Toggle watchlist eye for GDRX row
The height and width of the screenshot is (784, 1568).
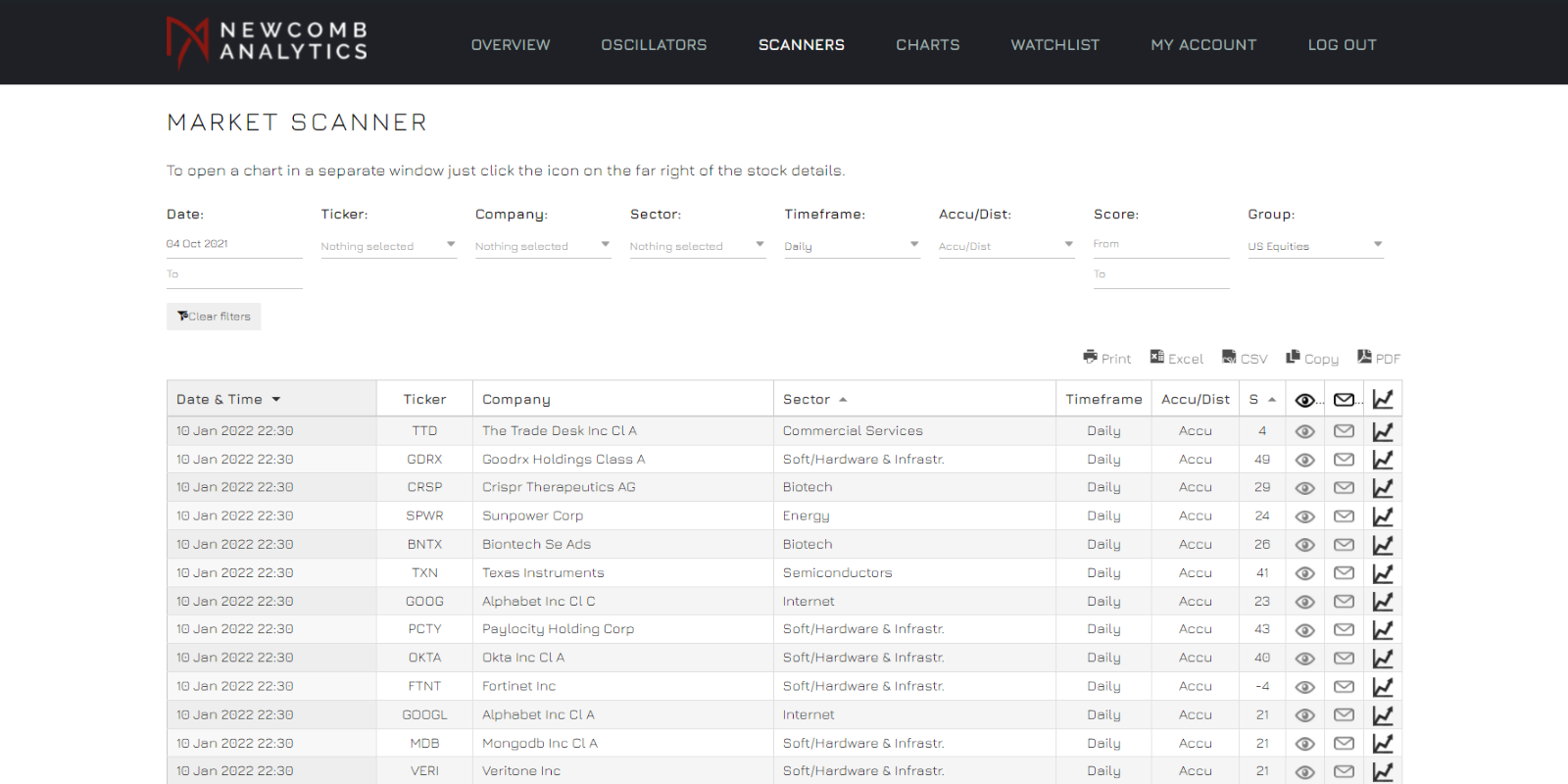coord(1304,461)
